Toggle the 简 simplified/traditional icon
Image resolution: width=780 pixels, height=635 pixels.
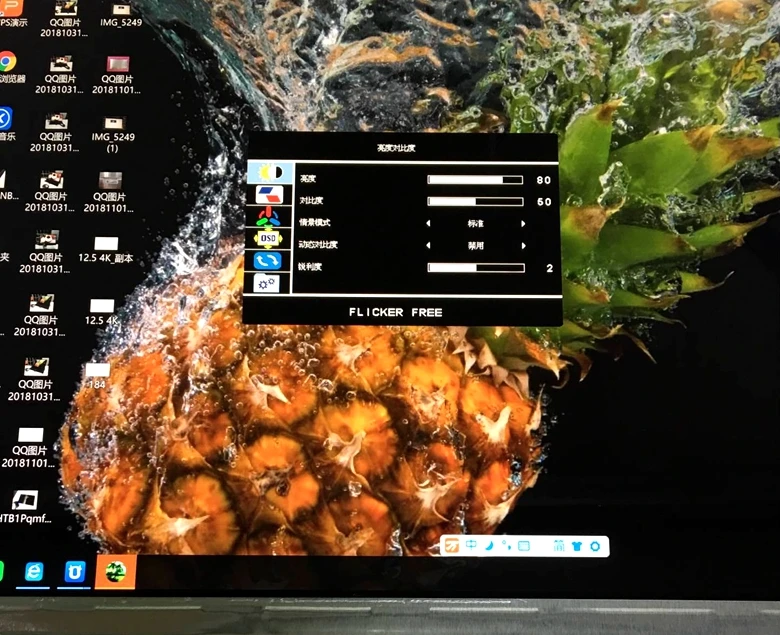[559, 546]
